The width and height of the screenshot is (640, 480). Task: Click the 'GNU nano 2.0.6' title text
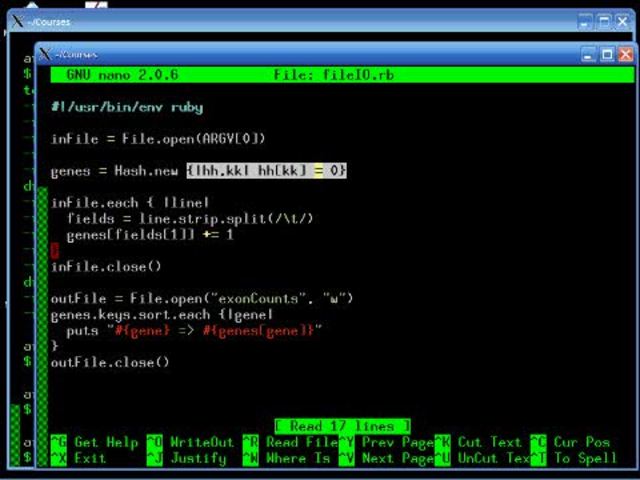tap(122, 75)
